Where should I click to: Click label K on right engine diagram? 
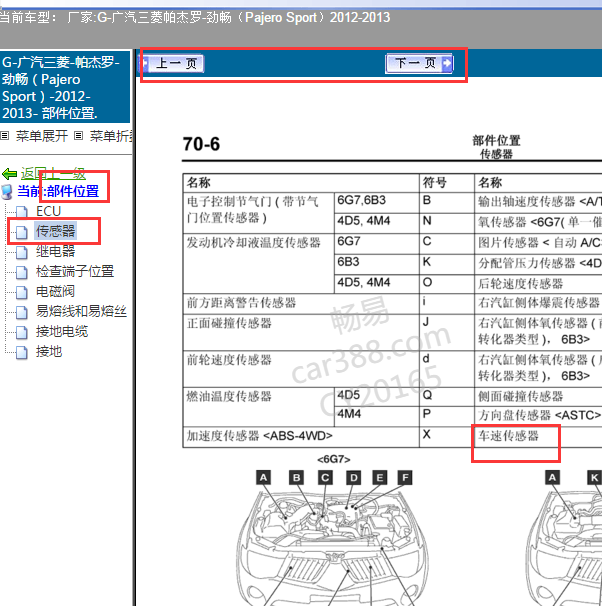pos(594,478)
